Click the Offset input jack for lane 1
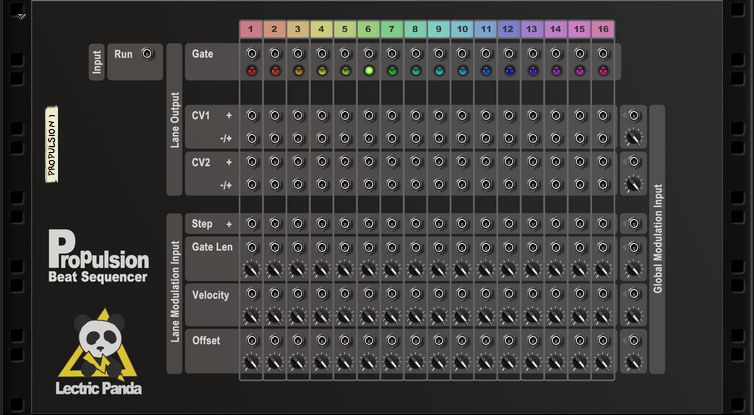 (x=251, y=340)
